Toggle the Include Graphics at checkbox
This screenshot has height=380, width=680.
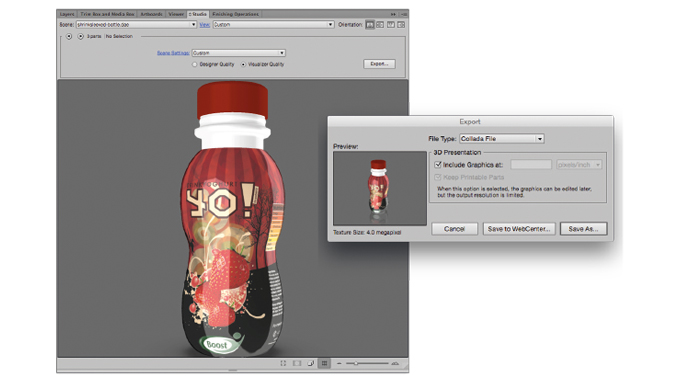coord(438,165)
